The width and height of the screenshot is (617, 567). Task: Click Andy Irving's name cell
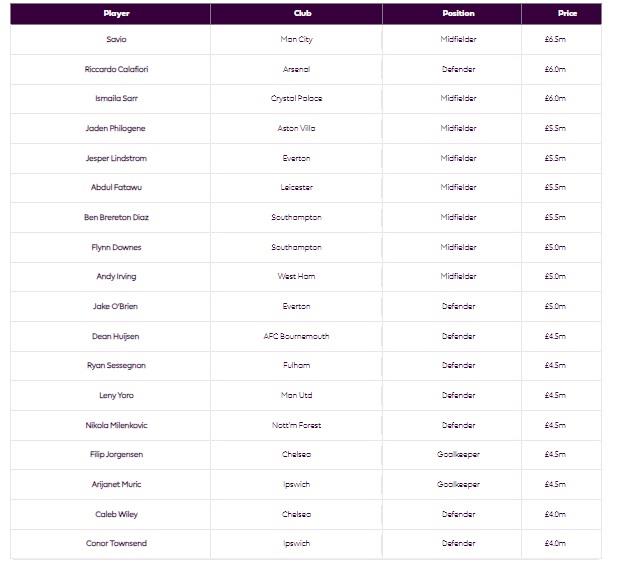tap(116, 276)
